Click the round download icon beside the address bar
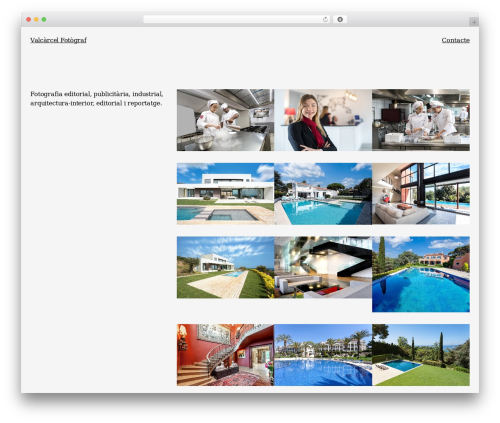The width and height of the screenshot is (500, 423). (x=340, y=20)
